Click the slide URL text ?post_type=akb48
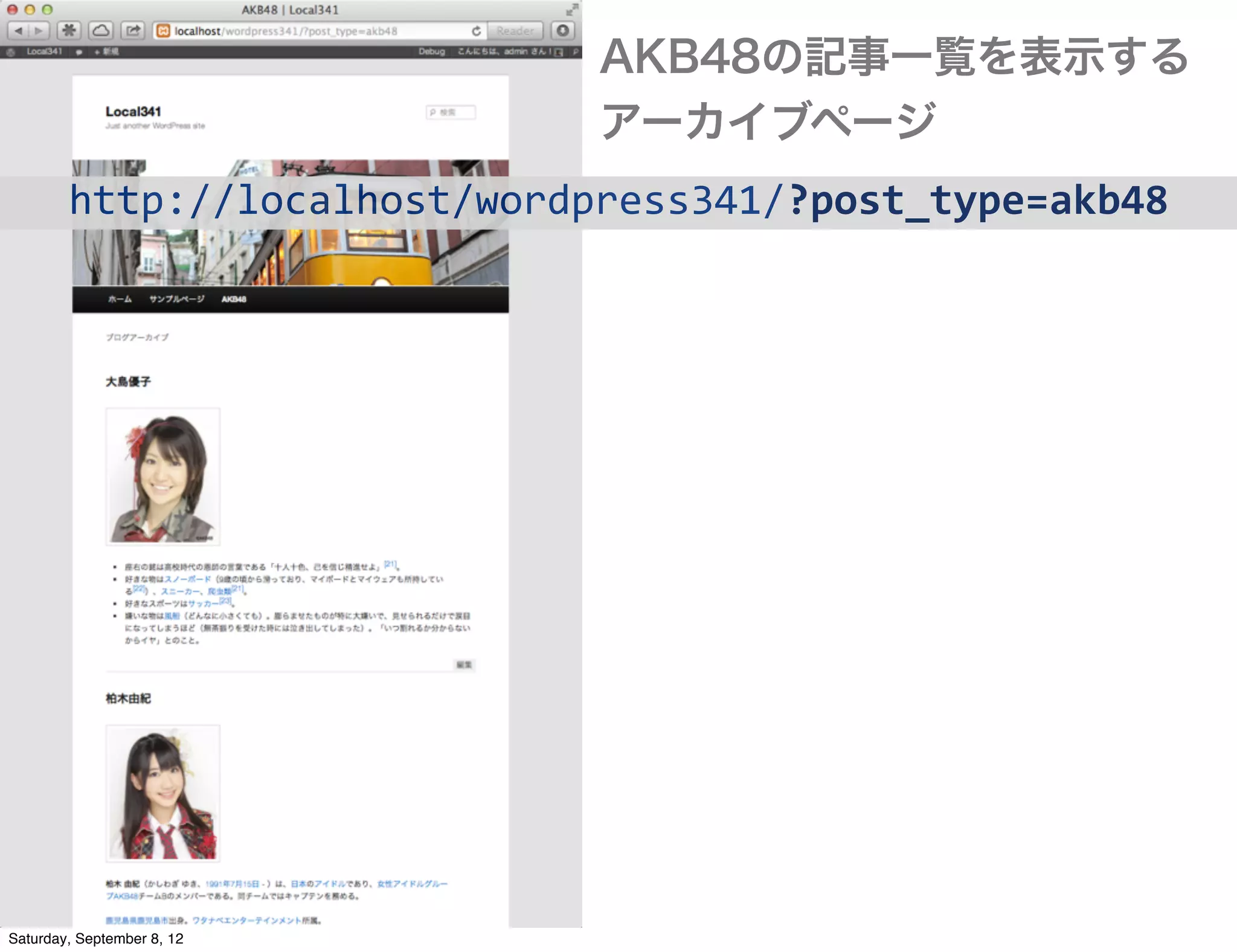Viewport: 1237px width, 952px height. click(977, 202)
